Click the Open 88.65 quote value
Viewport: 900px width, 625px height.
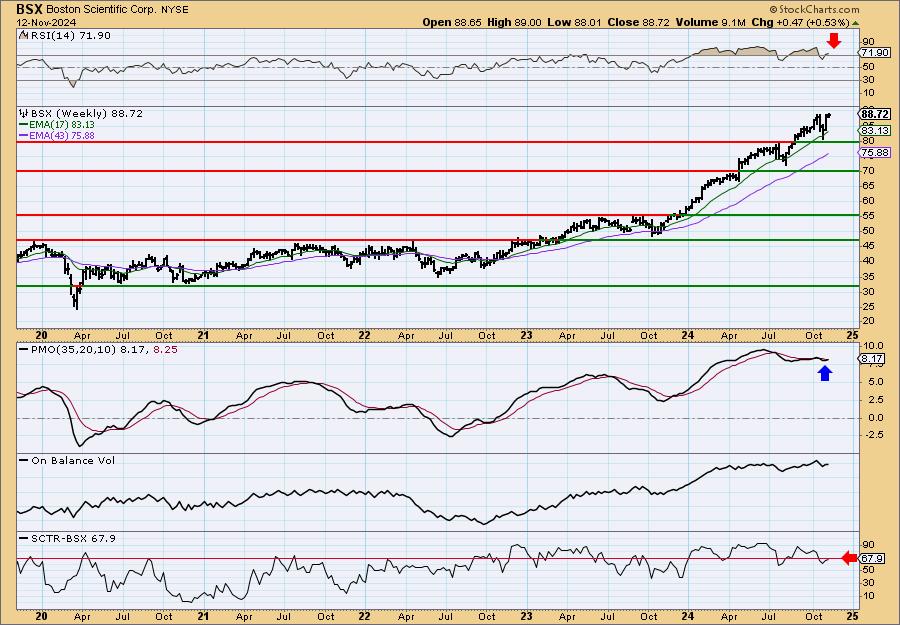click(453, 22)
